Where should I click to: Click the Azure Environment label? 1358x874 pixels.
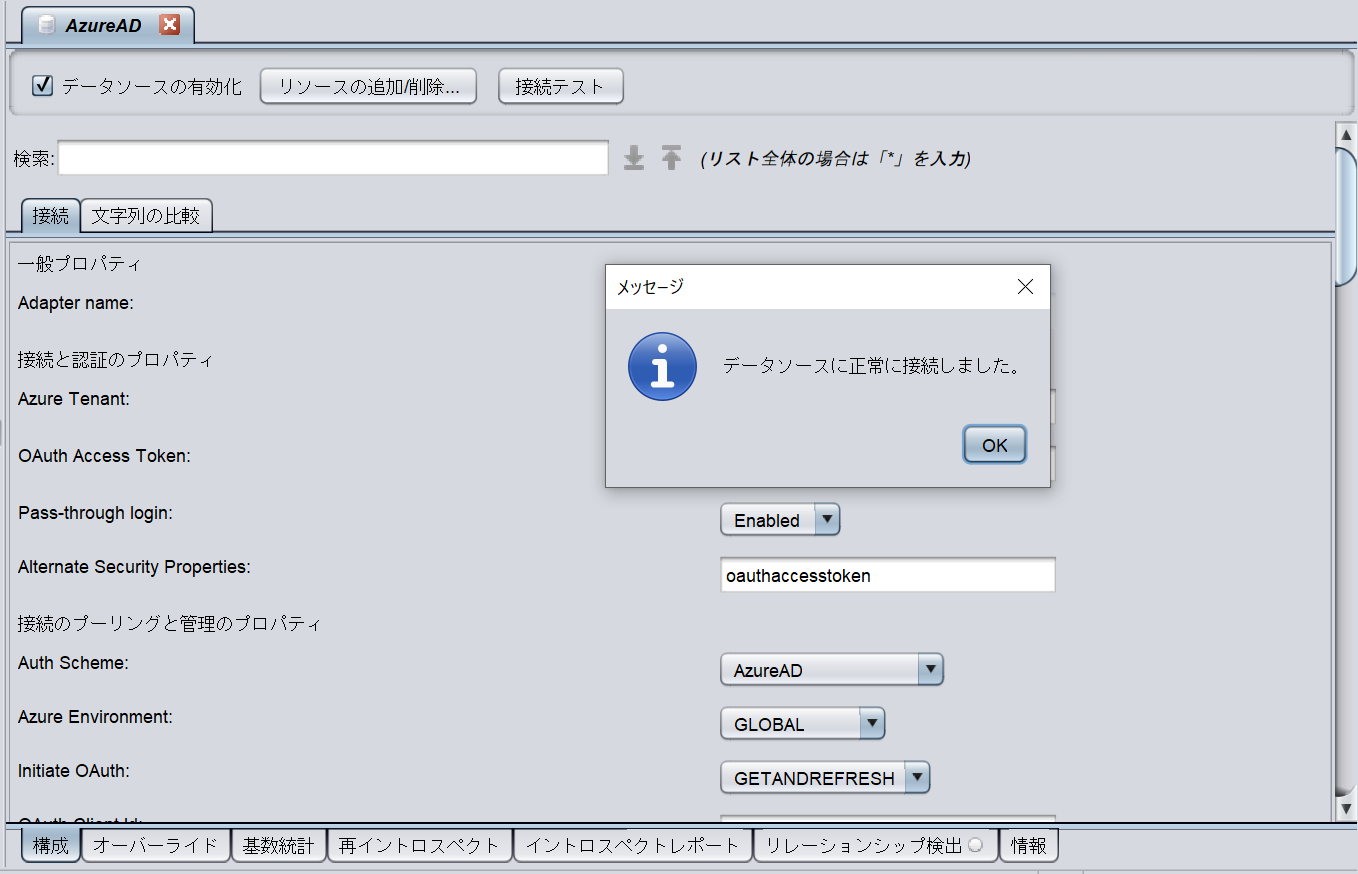[95, 717]
